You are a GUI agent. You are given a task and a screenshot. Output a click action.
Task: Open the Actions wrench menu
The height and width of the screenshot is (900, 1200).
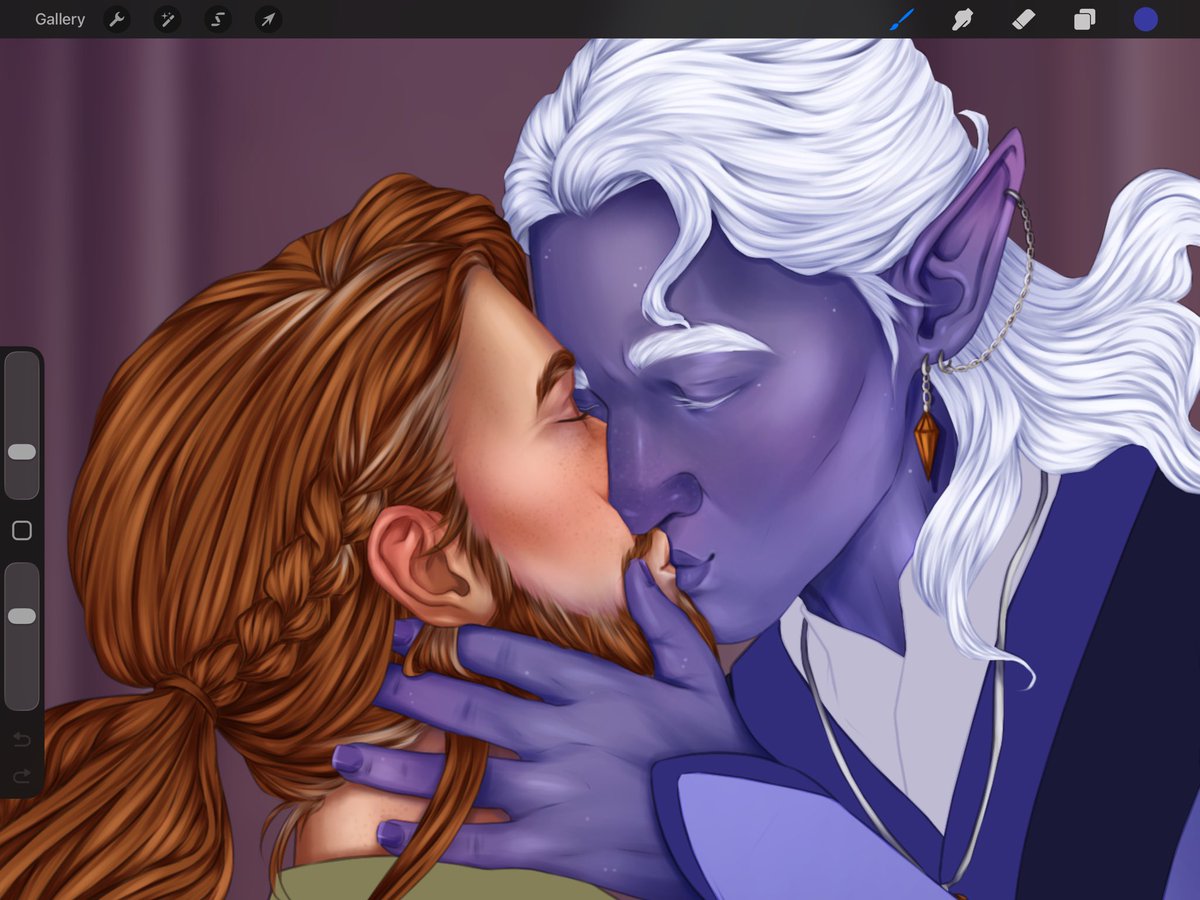coord(117,19)
